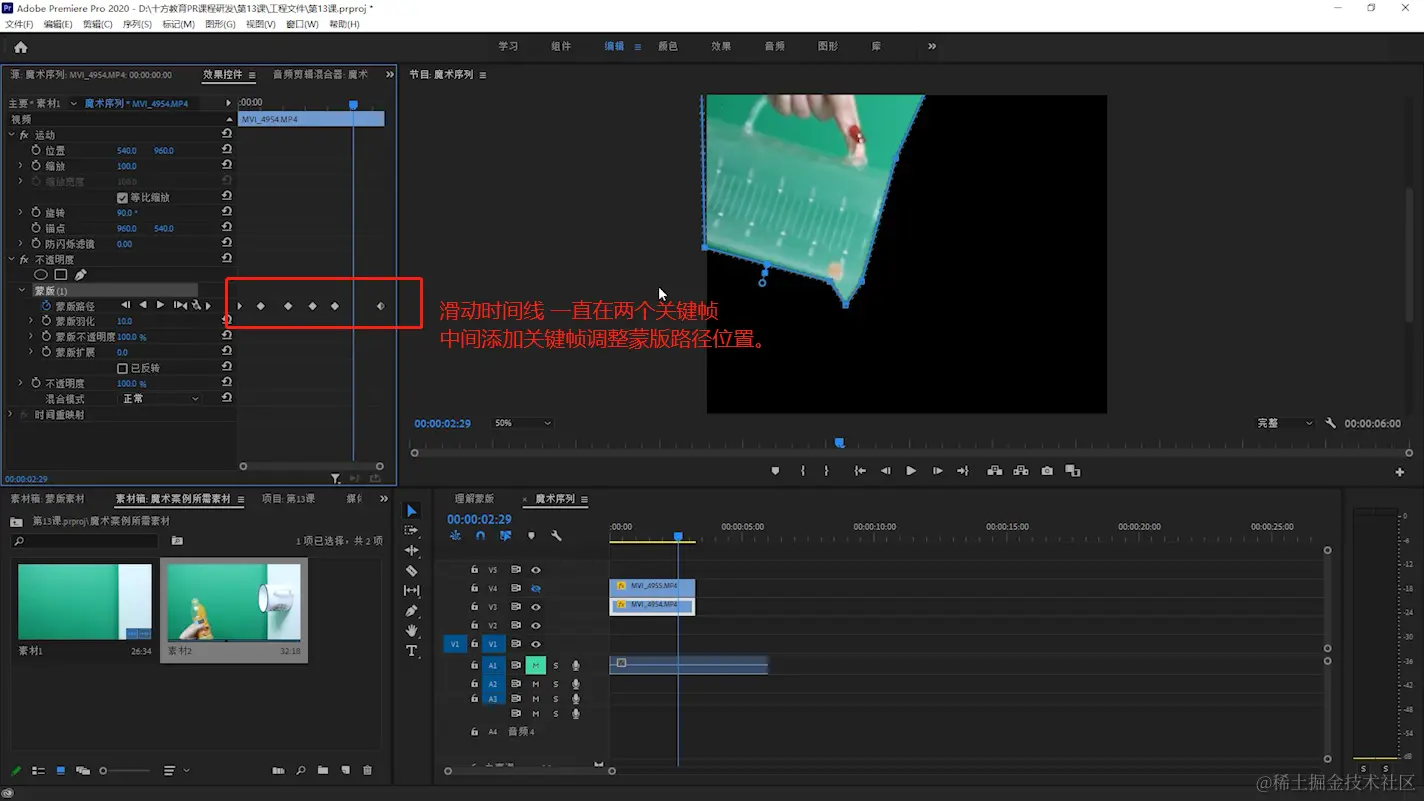Screen dimensions: 1424x801
Task: Select the Type (T) tool
Action: (x=411, y=651)
